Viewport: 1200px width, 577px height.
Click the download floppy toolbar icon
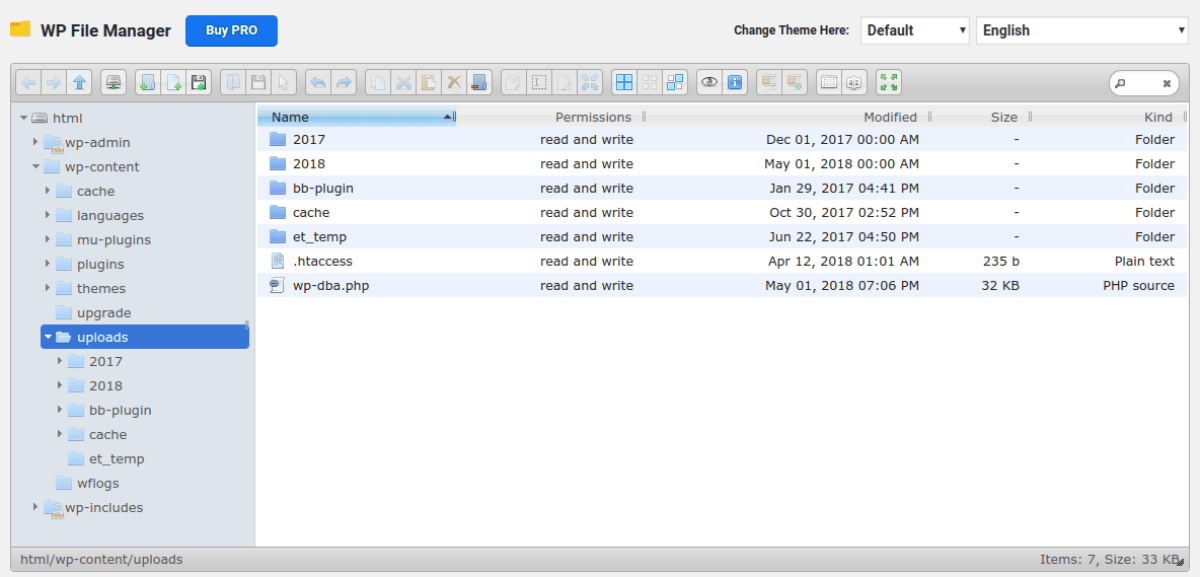tap(258, 83)
